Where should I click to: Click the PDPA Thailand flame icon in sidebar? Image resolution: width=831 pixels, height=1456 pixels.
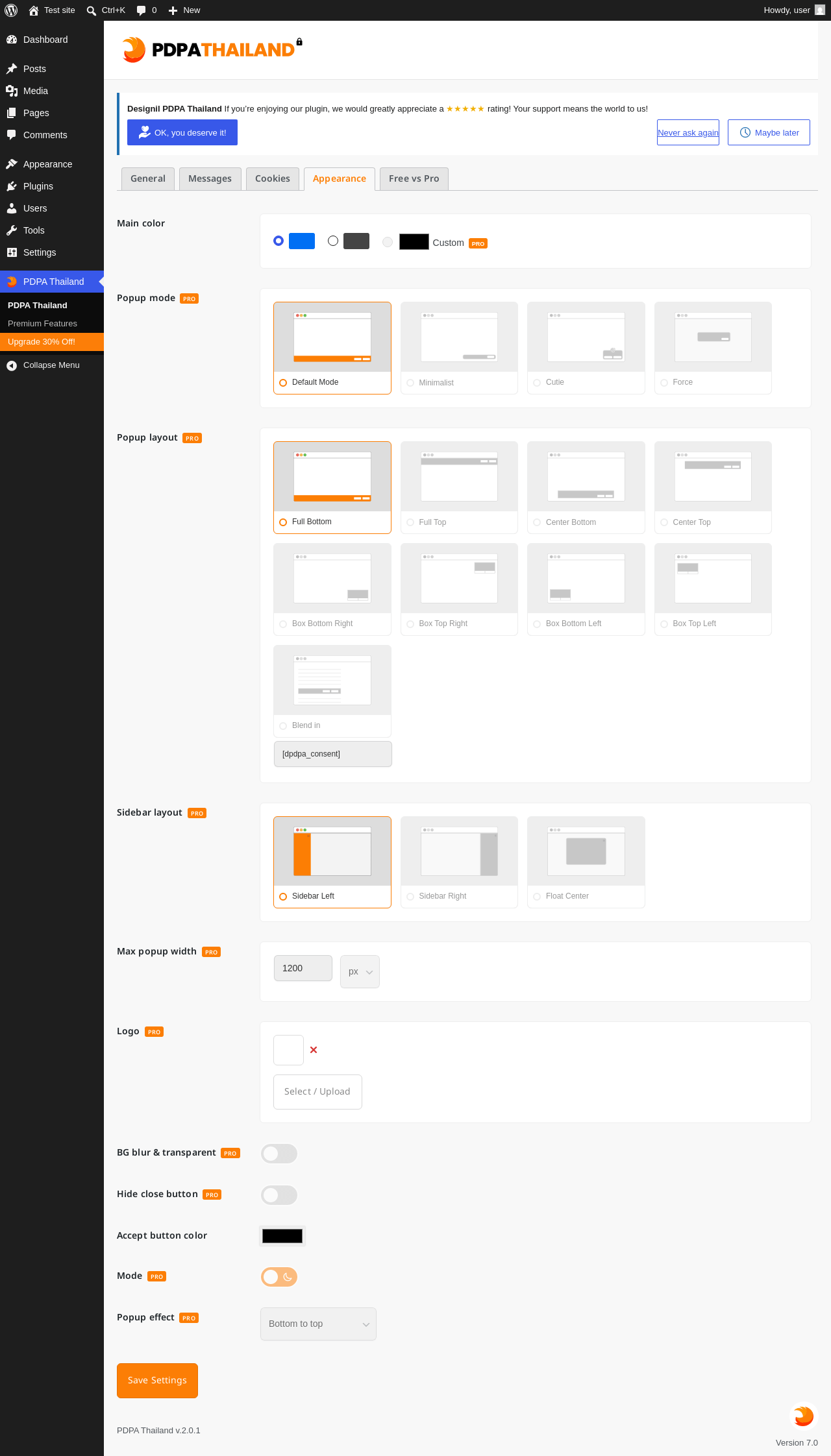[x=12, y=282]
